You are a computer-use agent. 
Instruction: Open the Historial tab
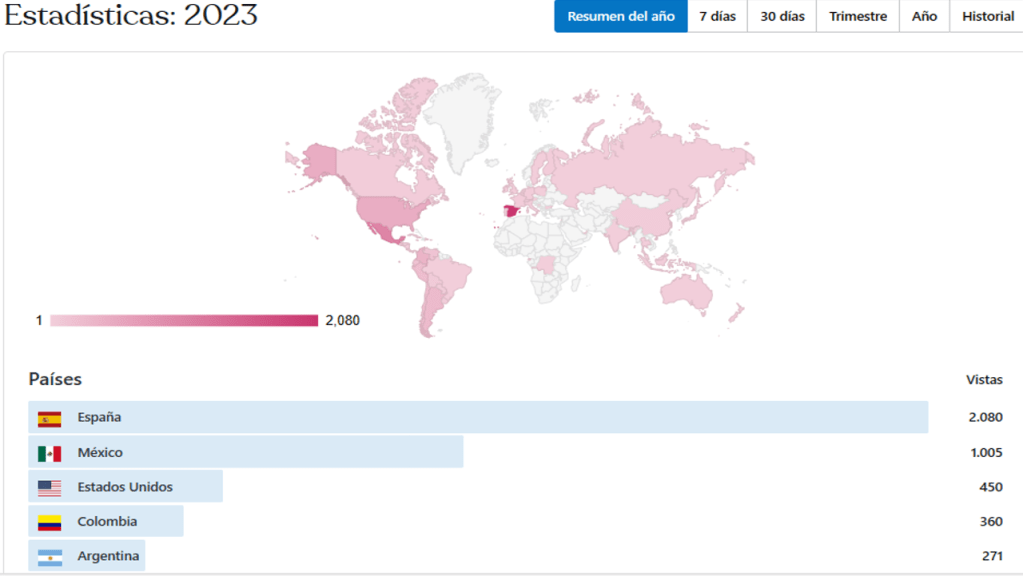coord(987,16)
